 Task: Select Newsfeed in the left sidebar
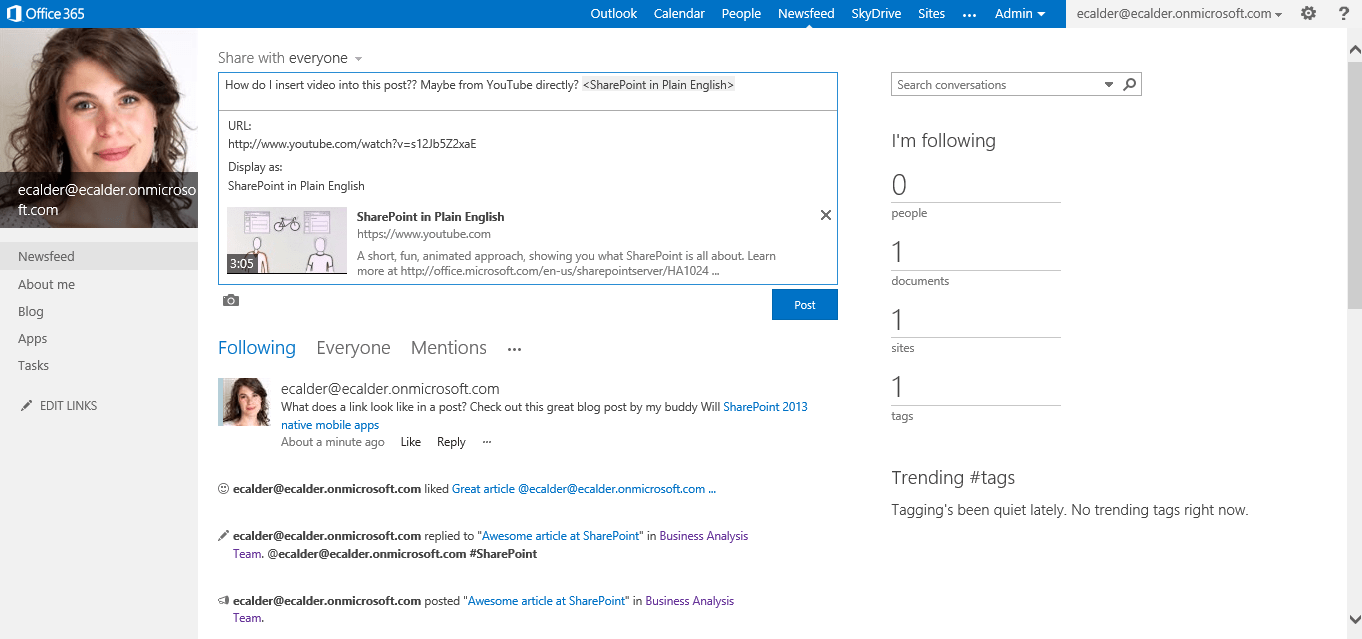tap(99, 257)
